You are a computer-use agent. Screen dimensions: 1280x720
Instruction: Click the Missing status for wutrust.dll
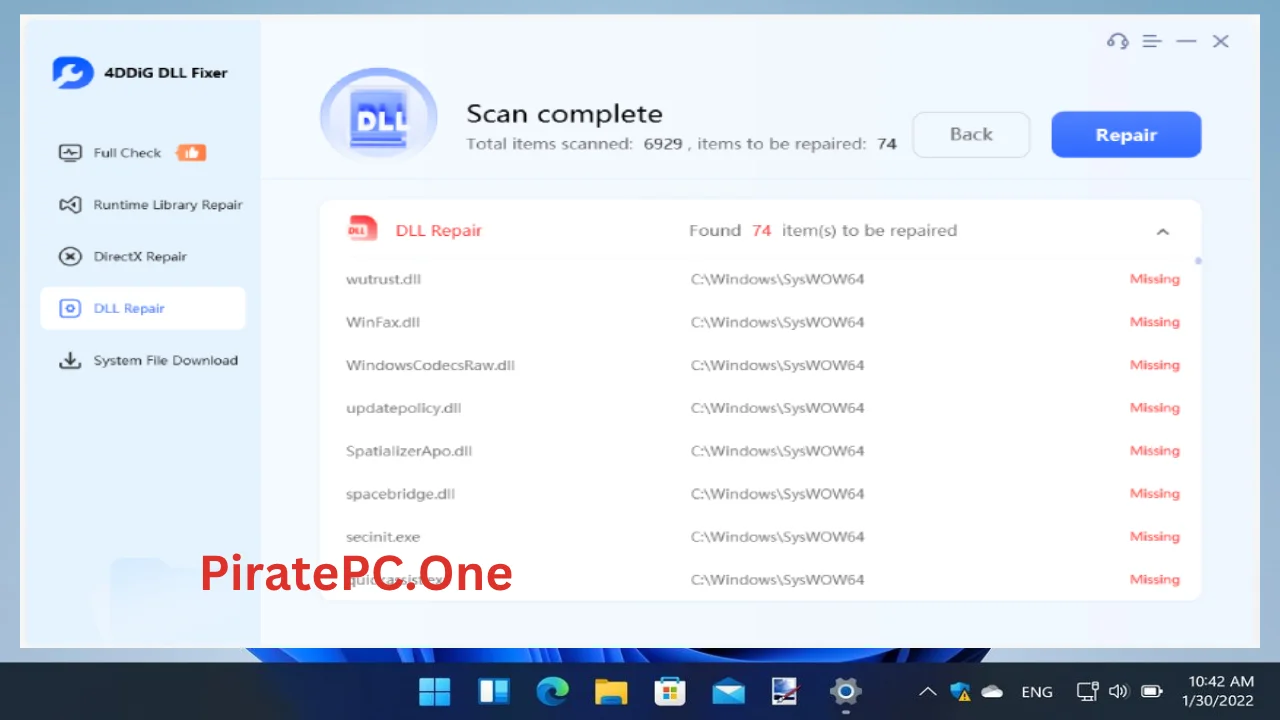point(1155,279)
